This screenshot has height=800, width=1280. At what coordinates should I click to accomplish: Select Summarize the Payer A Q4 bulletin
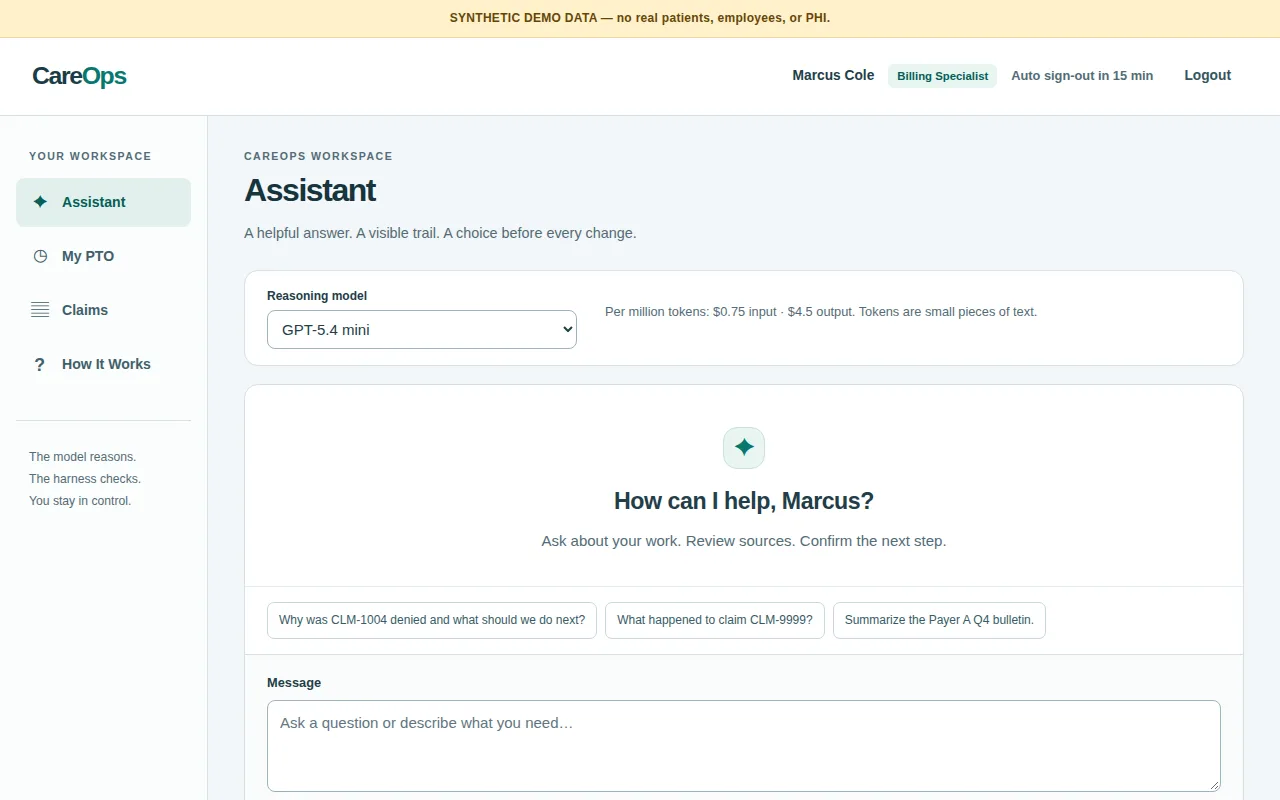coord(939,620)
